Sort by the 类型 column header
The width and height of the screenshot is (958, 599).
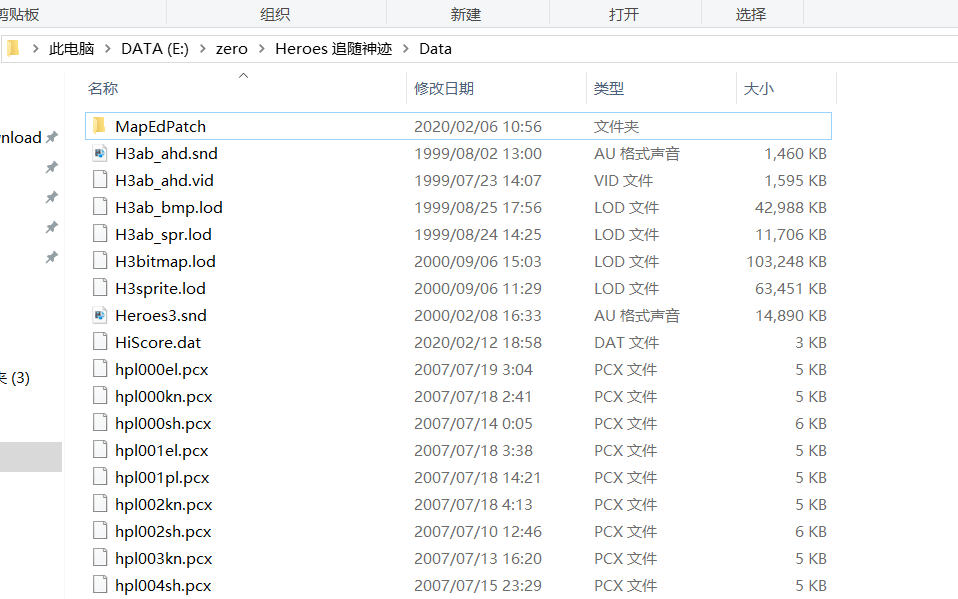tap(609, 89)
